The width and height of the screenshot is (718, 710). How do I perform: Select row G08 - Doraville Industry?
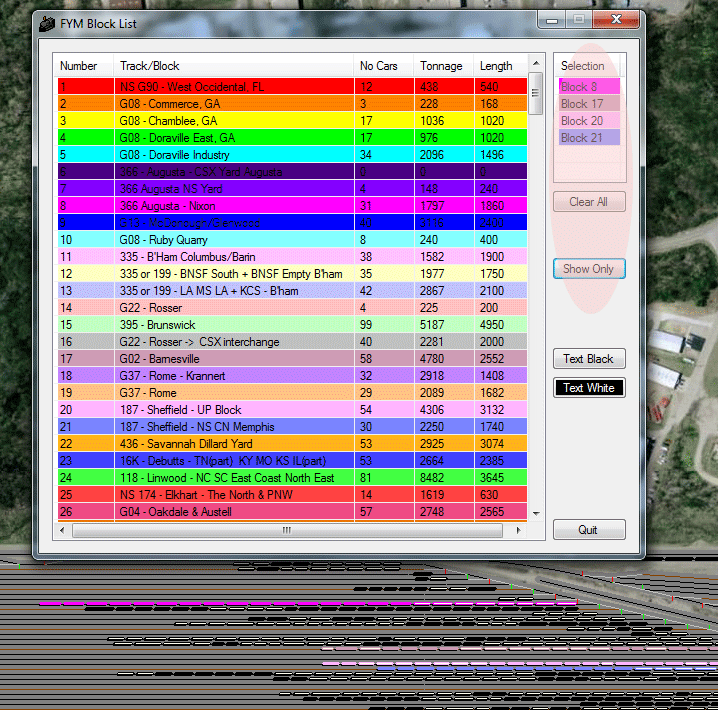(292, 155)
